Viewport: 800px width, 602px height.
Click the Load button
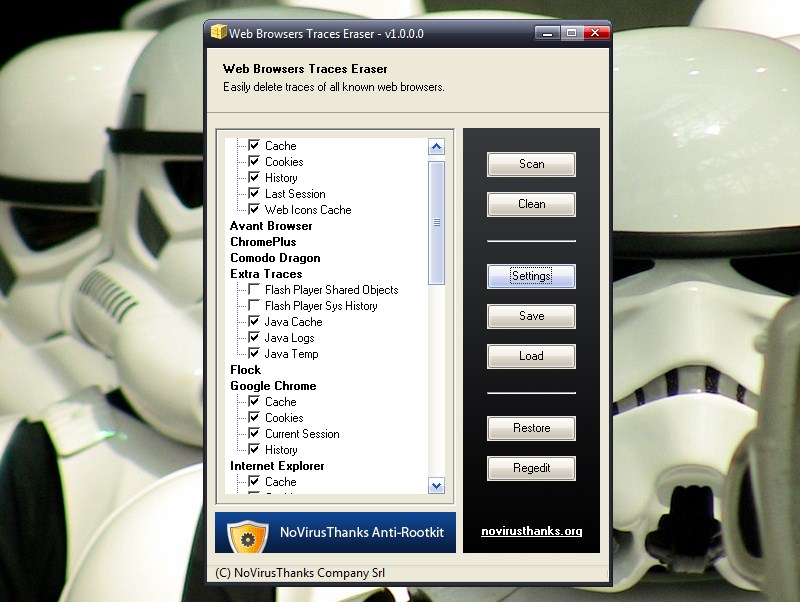(531, 356)
